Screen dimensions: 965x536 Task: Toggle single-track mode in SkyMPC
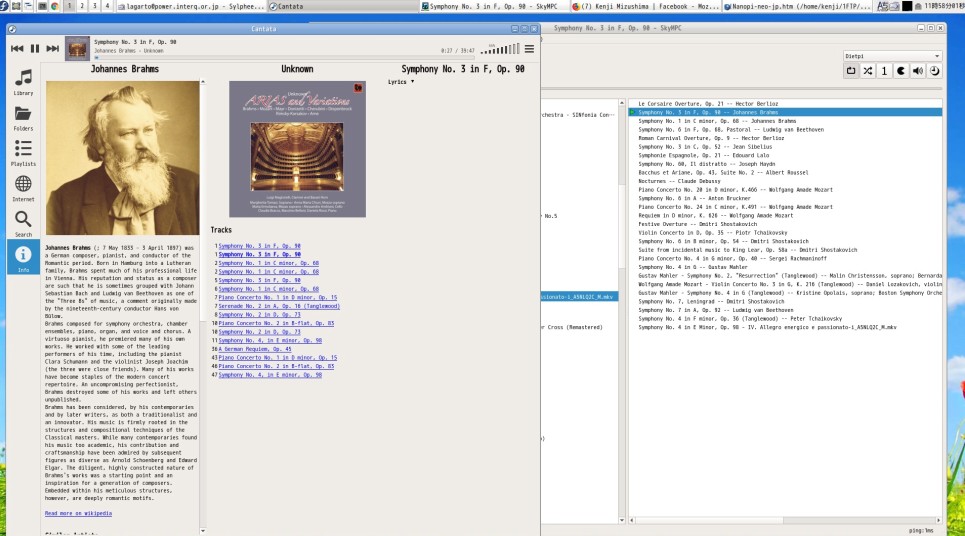tap(884, 71)
